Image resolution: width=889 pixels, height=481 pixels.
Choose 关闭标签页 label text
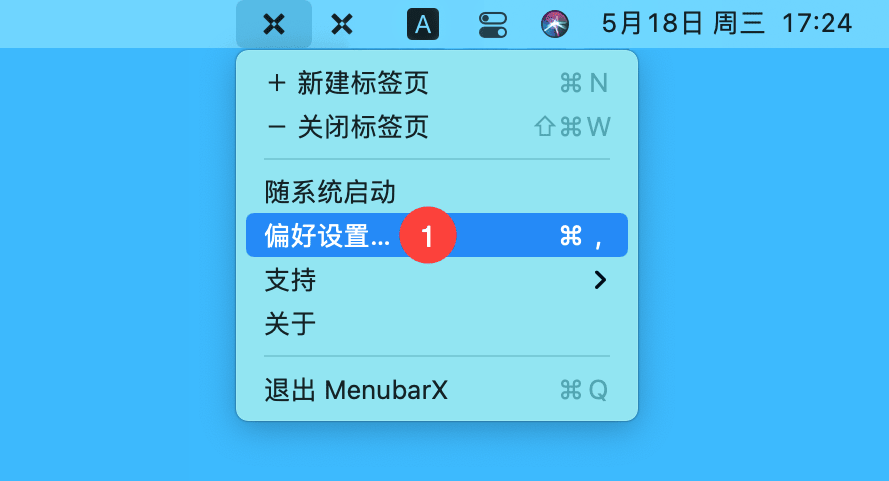(363, 127)
